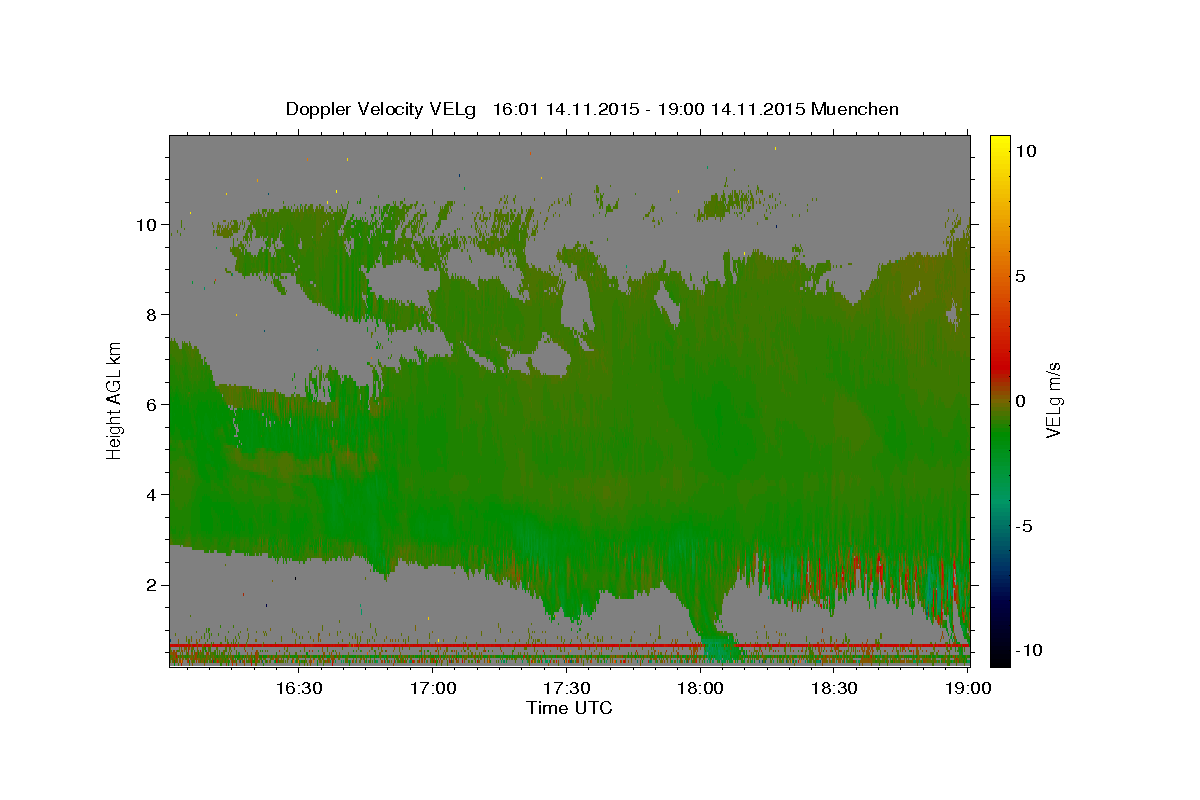Image resolution: width=1200 pixels, height=800 pixels.
Task: Click the plot title "Doppler Velocity VELg"
Action: (x=382, y=109)
